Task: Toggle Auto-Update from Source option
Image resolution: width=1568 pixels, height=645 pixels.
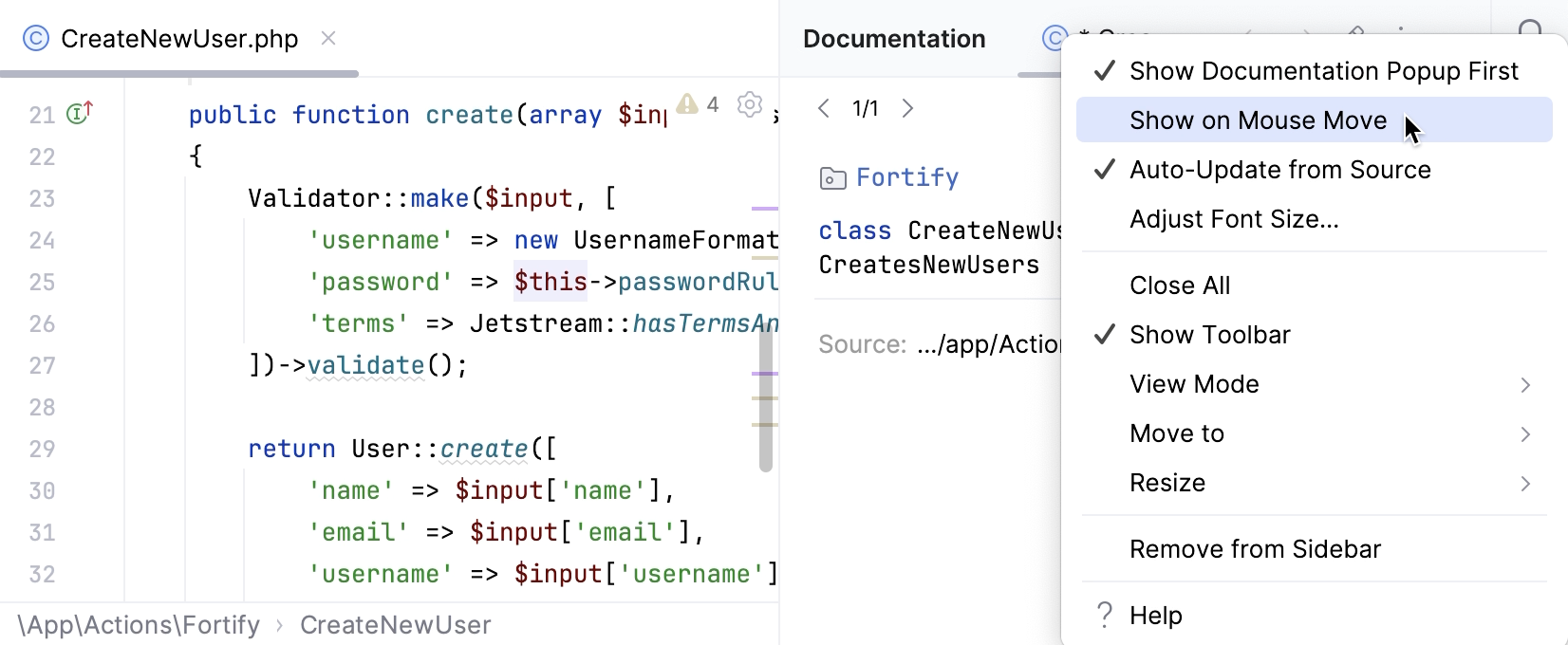Action: 1315,170
